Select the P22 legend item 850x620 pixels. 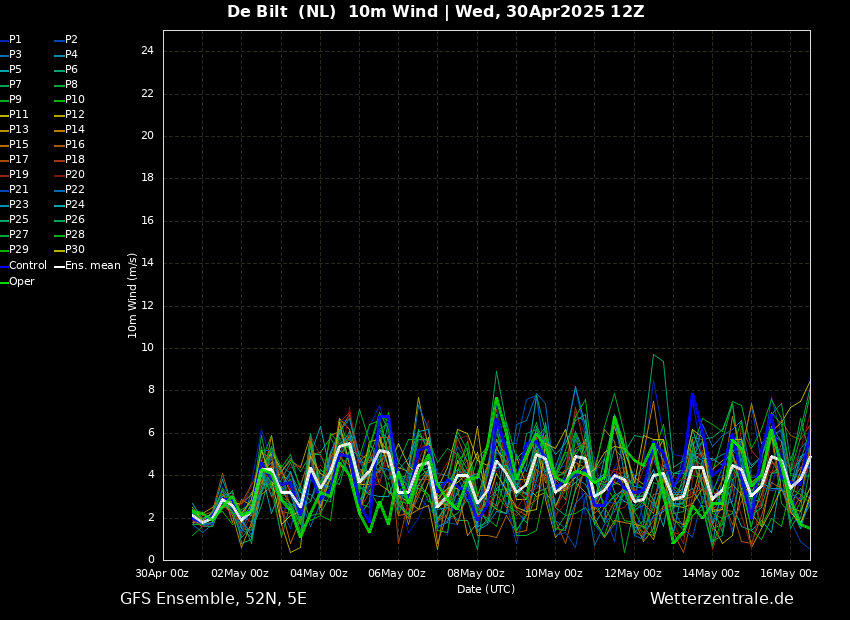[74, 190]
